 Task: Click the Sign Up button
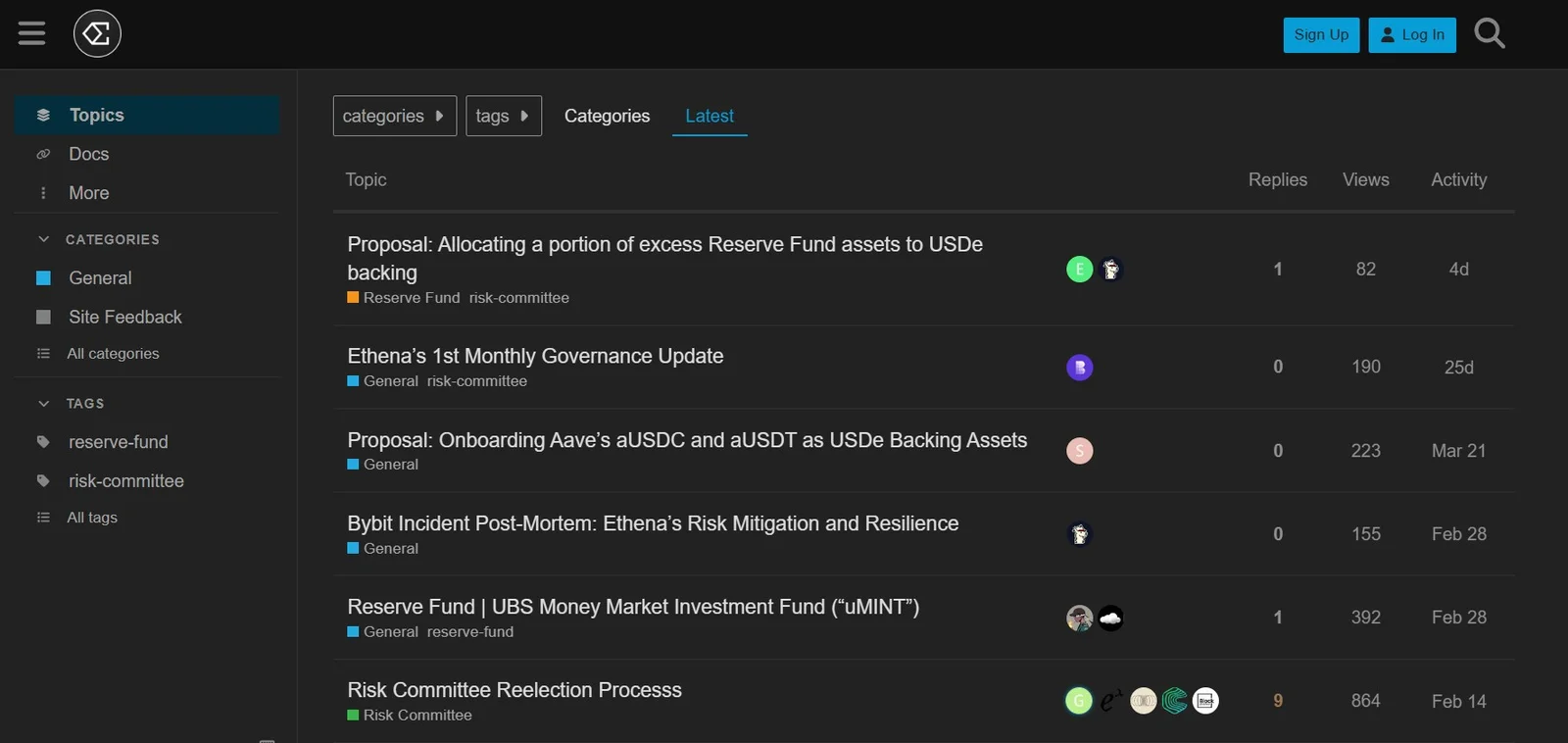pos(1321,34)
